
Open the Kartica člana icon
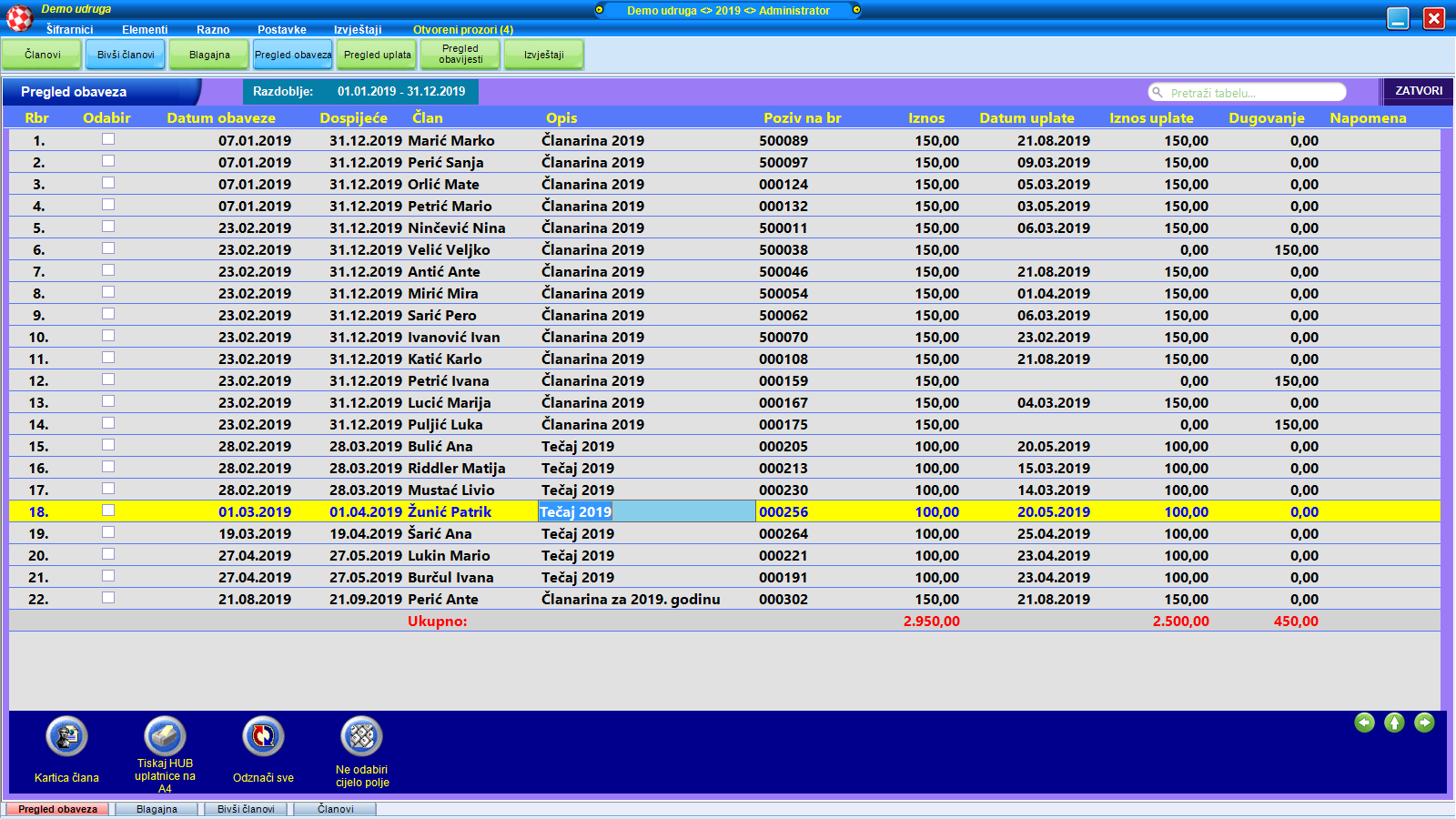click(x=66, y=736)
